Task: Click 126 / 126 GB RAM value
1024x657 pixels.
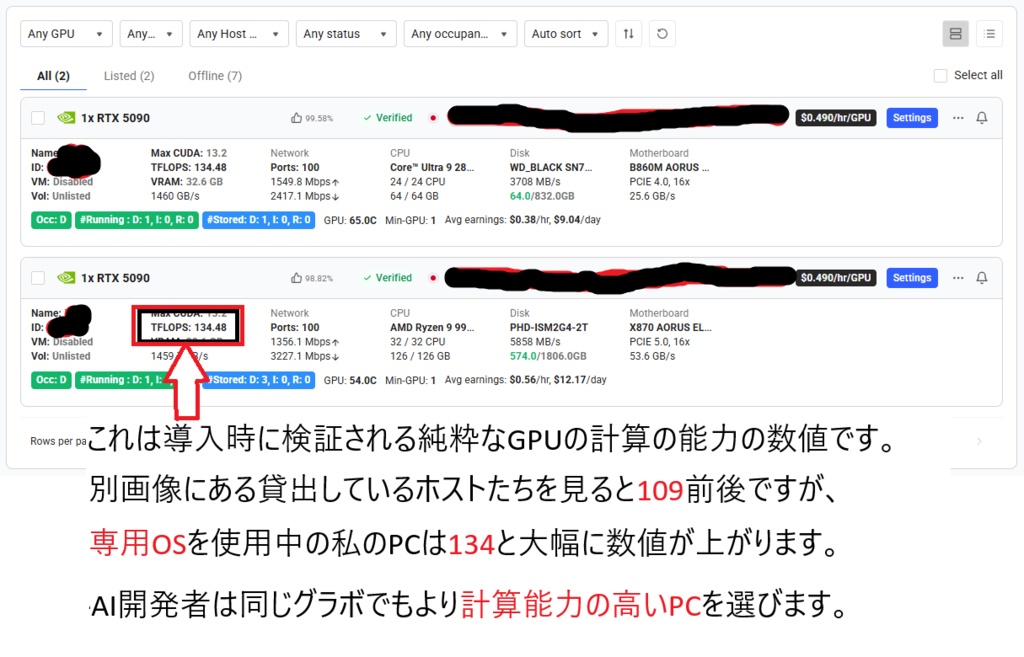Action: click(x=420, y=357)
